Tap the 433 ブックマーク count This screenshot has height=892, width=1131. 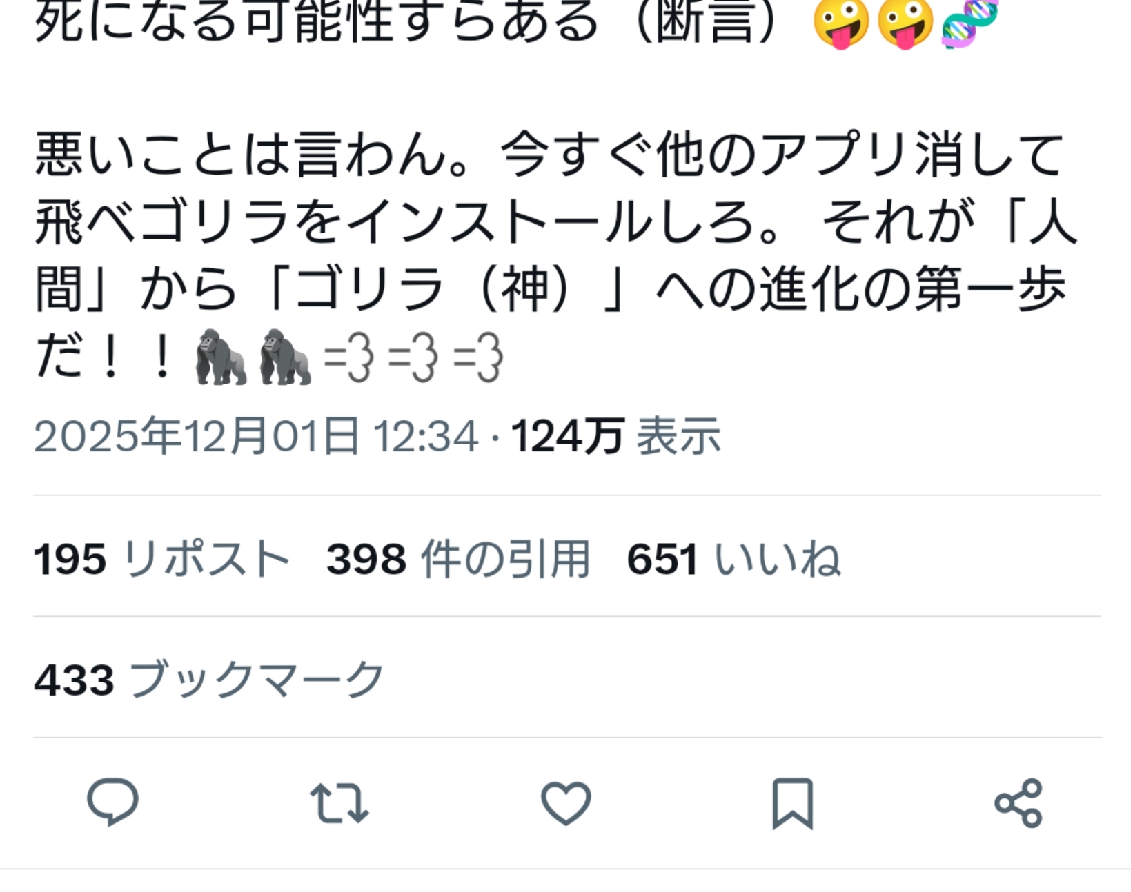pyautogui.click(x=209, y=679)
